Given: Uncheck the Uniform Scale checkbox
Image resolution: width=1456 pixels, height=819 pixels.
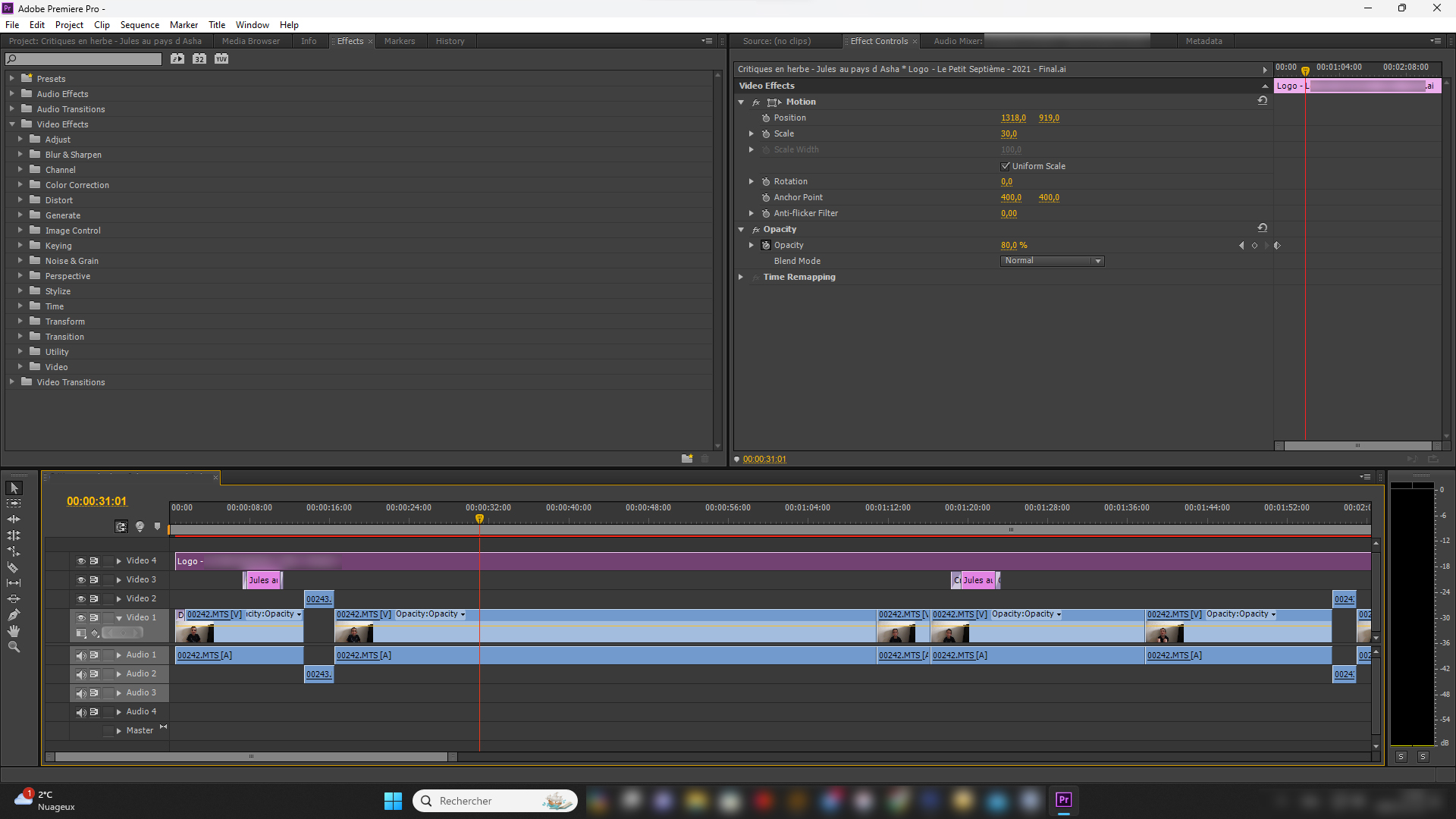Looking at the screenshot, I should coord(1006,166).
